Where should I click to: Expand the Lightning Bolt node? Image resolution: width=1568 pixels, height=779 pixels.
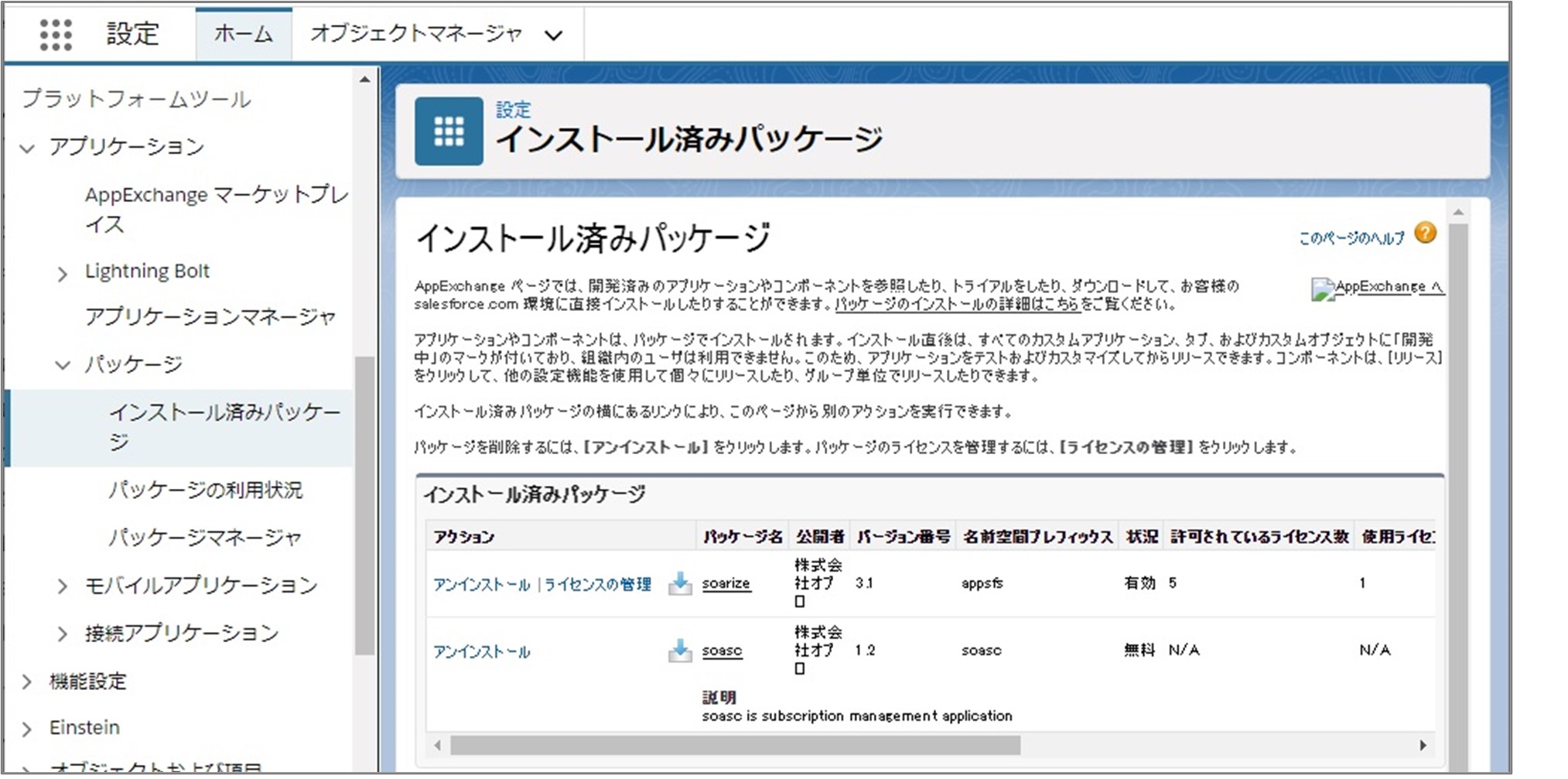[63, 273]
